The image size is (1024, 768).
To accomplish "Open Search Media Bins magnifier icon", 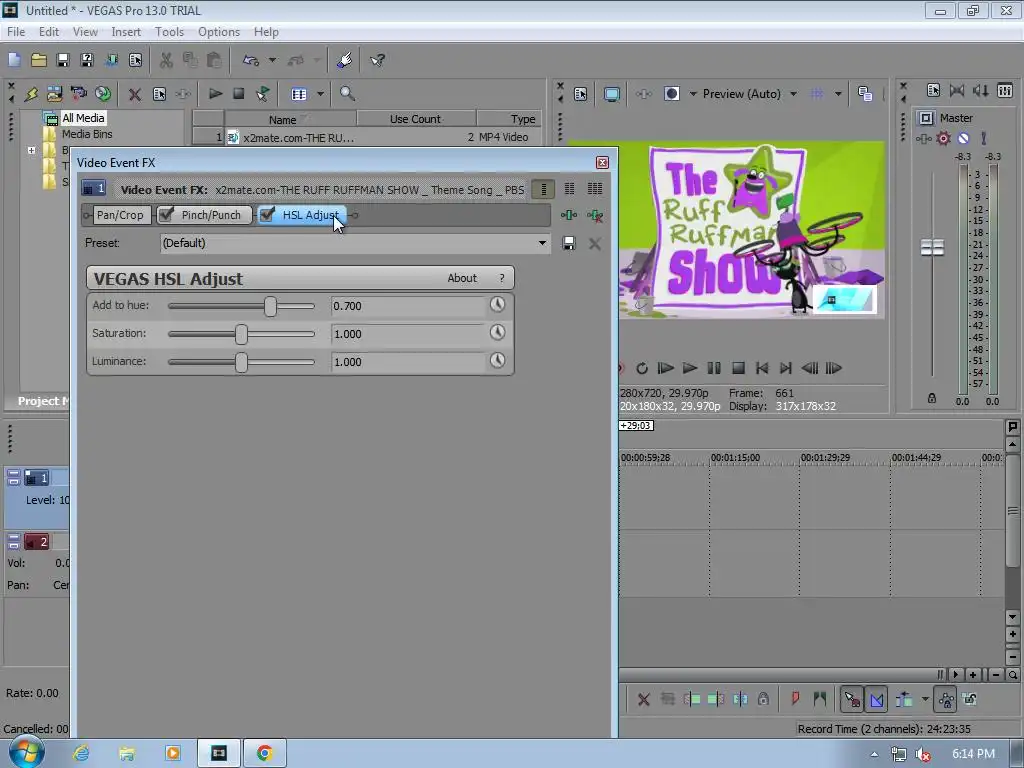I will click(x=347, y=94).
